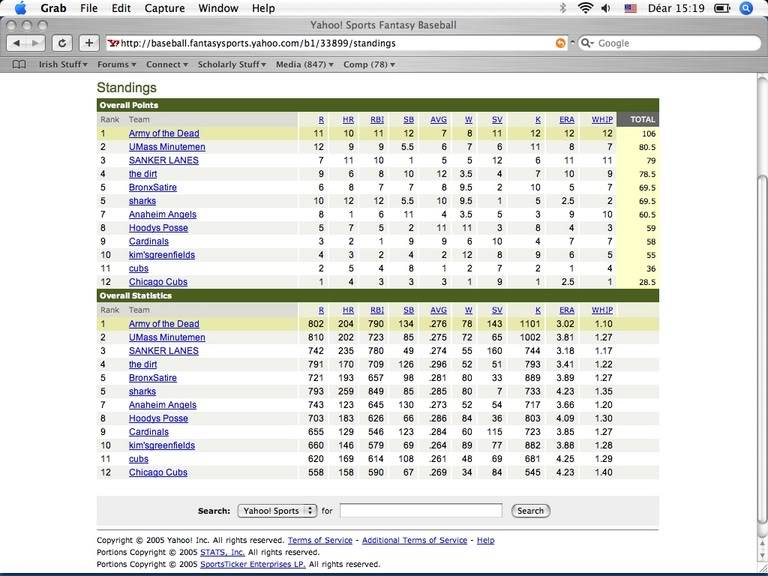Screen dimensions: 768x576
Task: Click the orange RSS snapback icon
Action: tap(560, 43)
